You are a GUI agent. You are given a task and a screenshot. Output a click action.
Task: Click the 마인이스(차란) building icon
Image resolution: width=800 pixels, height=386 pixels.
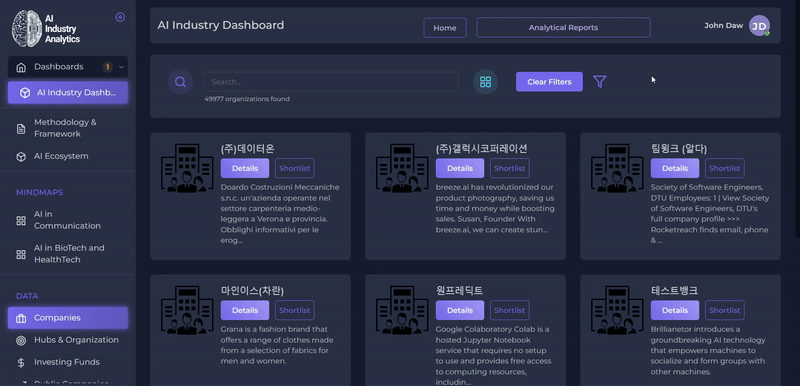click(187, 310)
